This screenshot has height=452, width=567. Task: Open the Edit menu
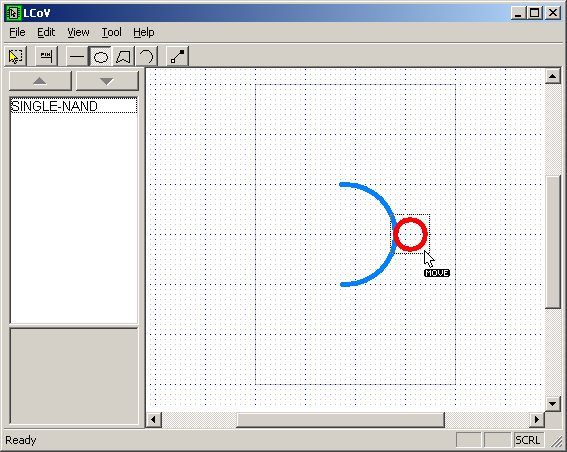pos(46,33)
